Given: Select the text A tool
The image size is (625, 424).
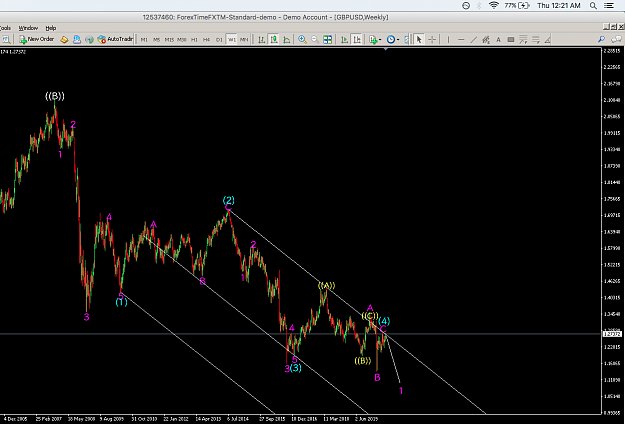Looking at the screenshot, I should coord(498,39).
